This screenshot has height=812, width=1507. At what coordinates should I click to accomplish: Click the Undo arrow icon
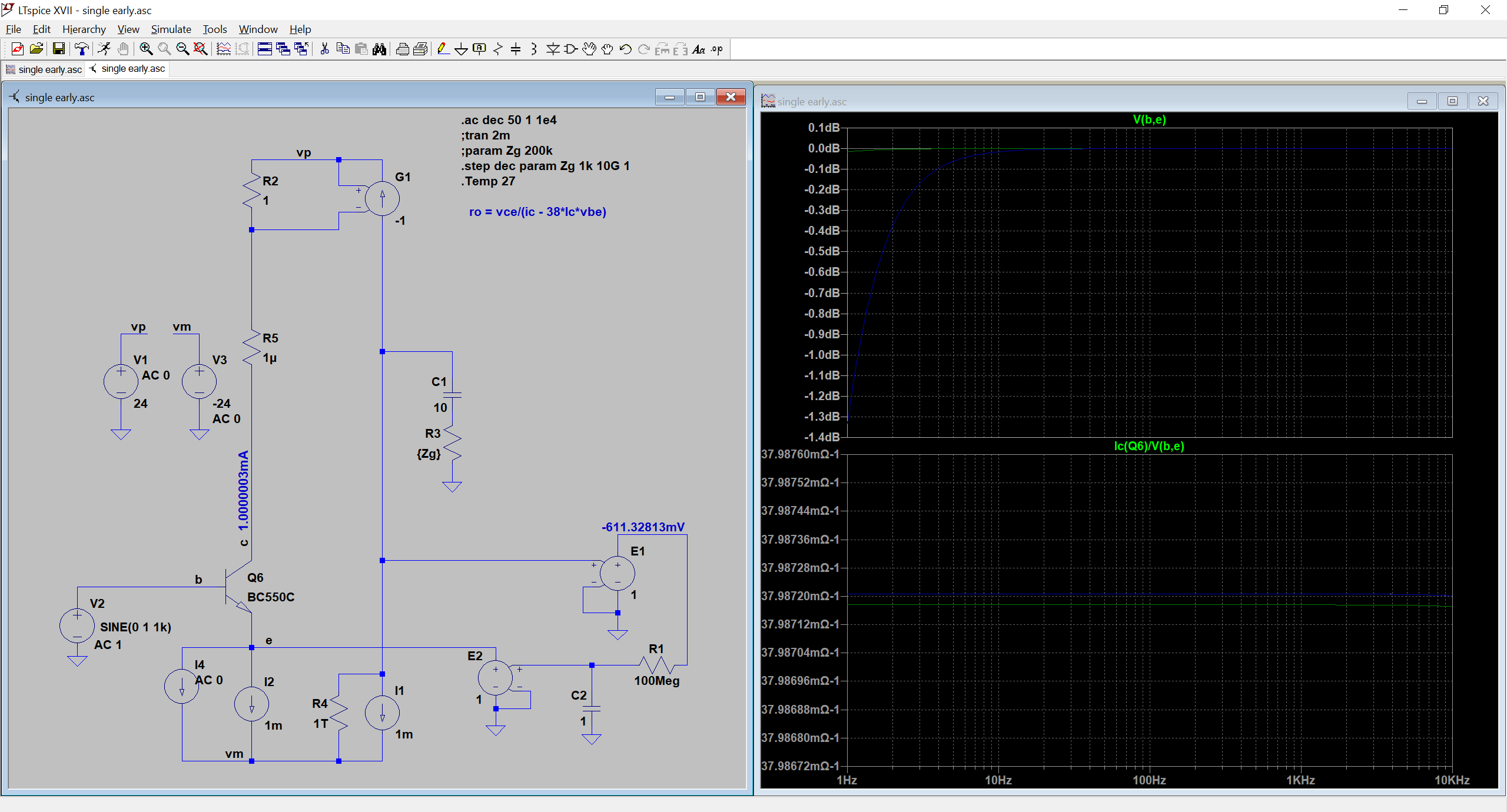click(x=626, y=49)
